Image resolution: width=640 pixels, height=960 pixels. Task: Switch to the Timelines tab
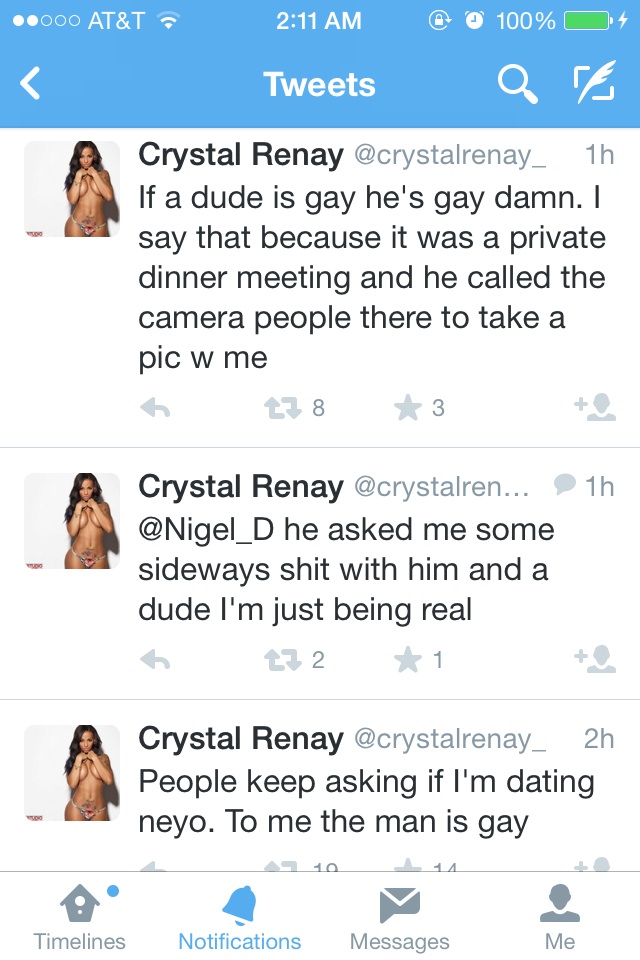tap(79, 916)
